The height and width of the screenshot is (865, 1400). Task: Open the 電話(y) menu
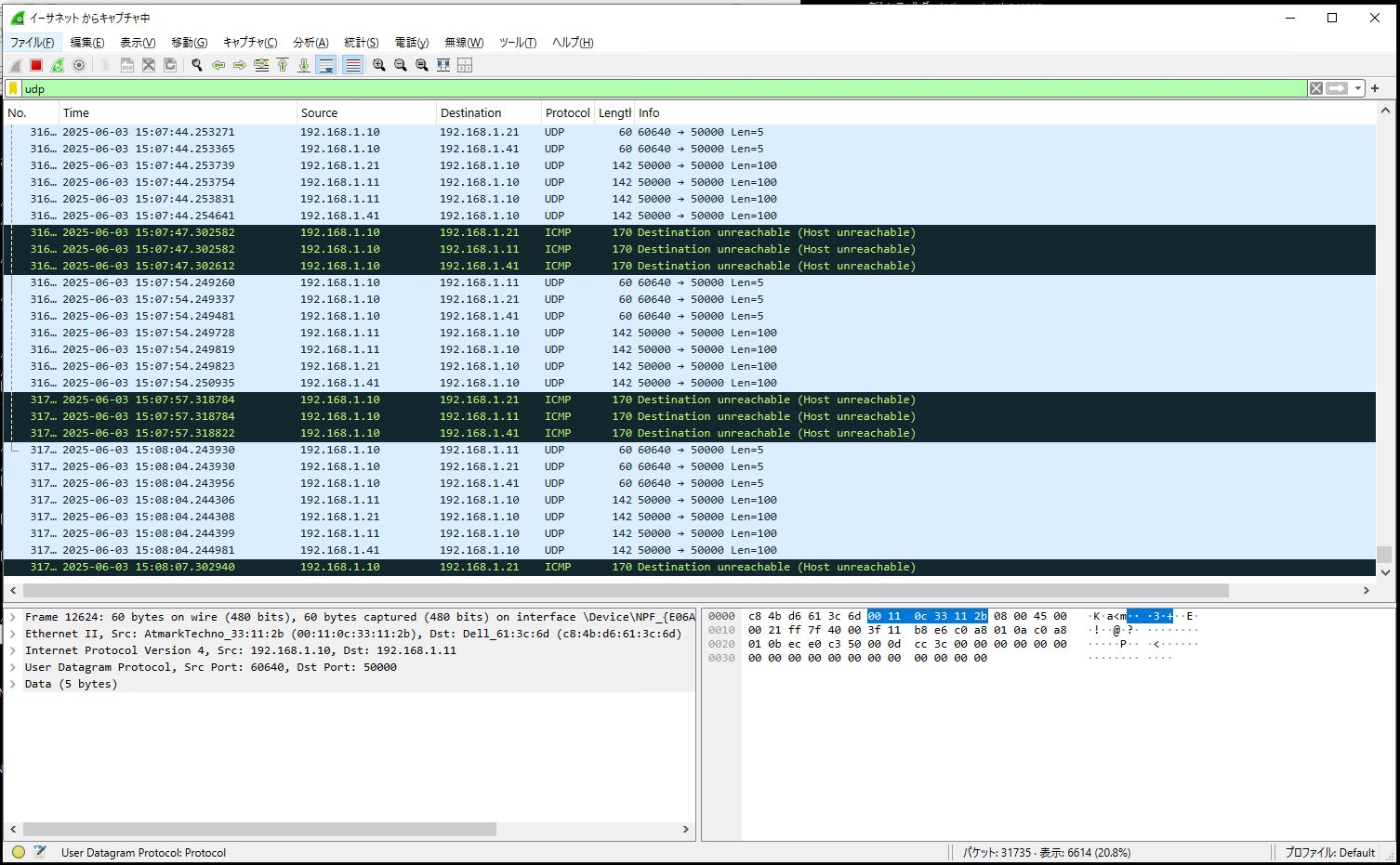pyautogui.click(x=412, y=43)
